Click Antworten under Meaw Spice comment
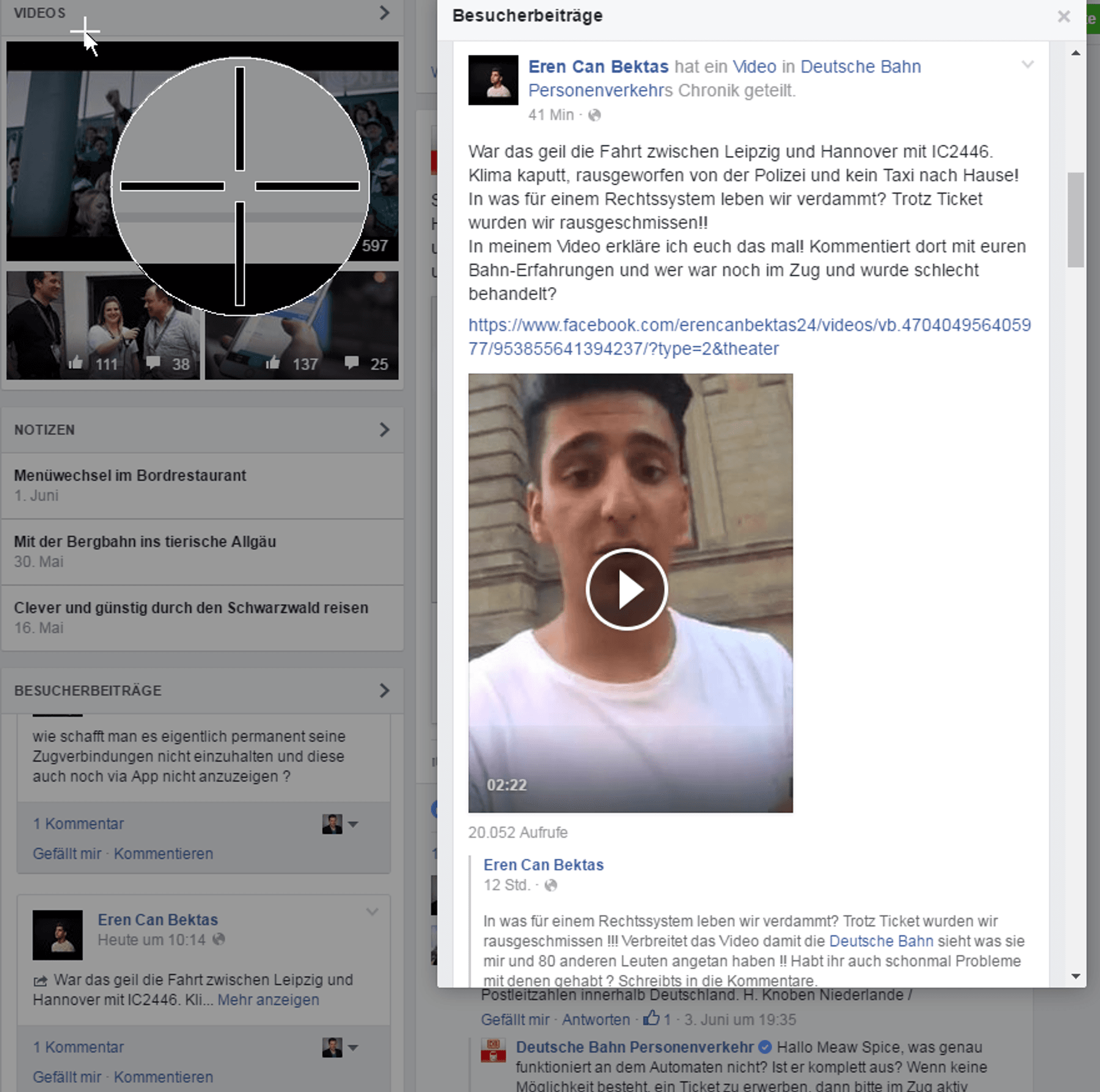The height and width of the screenshot is (1092, 1100). [x=596, y=1019]
